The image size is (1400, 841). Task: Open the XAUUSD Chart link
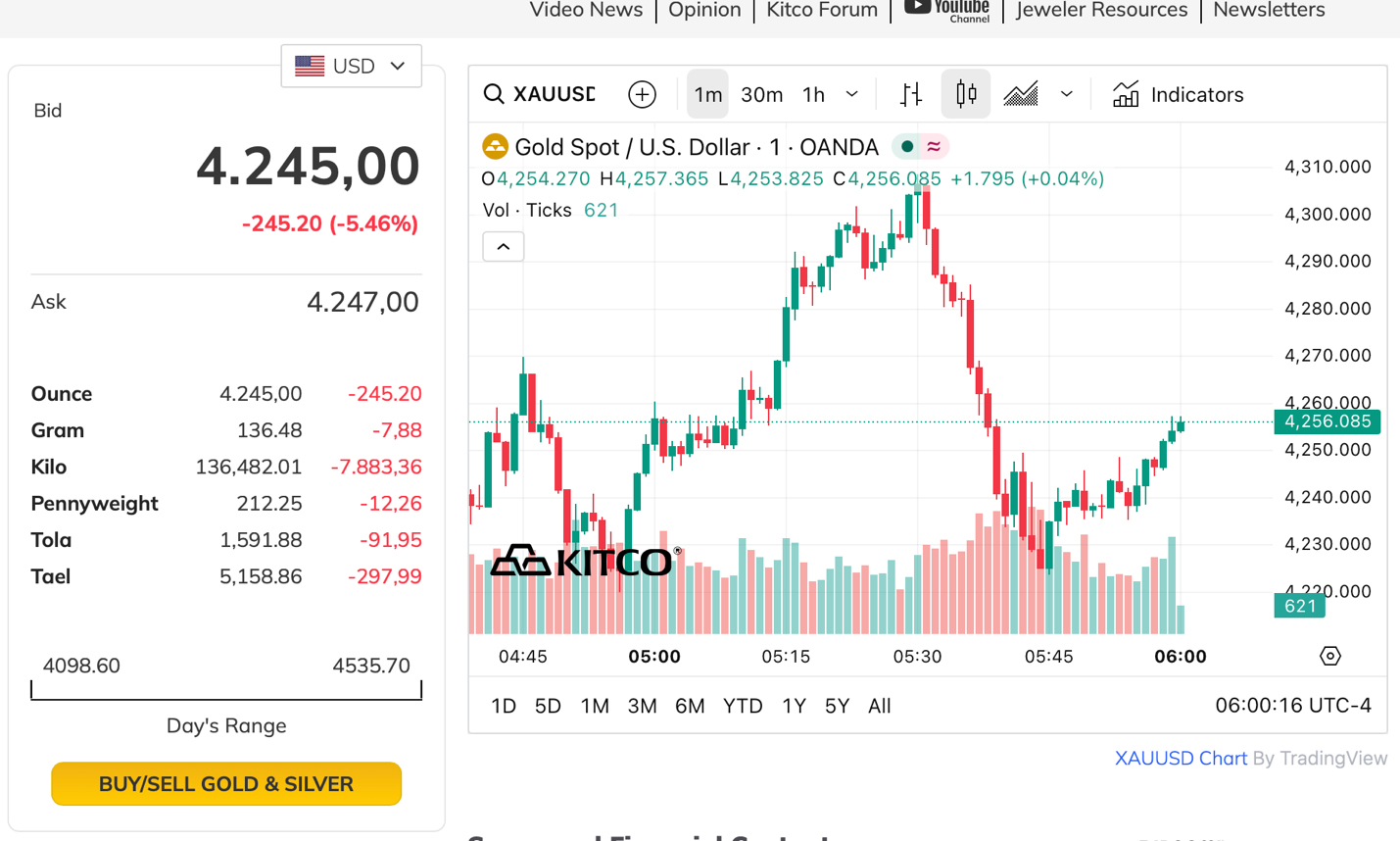click(x=1181, y=758)
